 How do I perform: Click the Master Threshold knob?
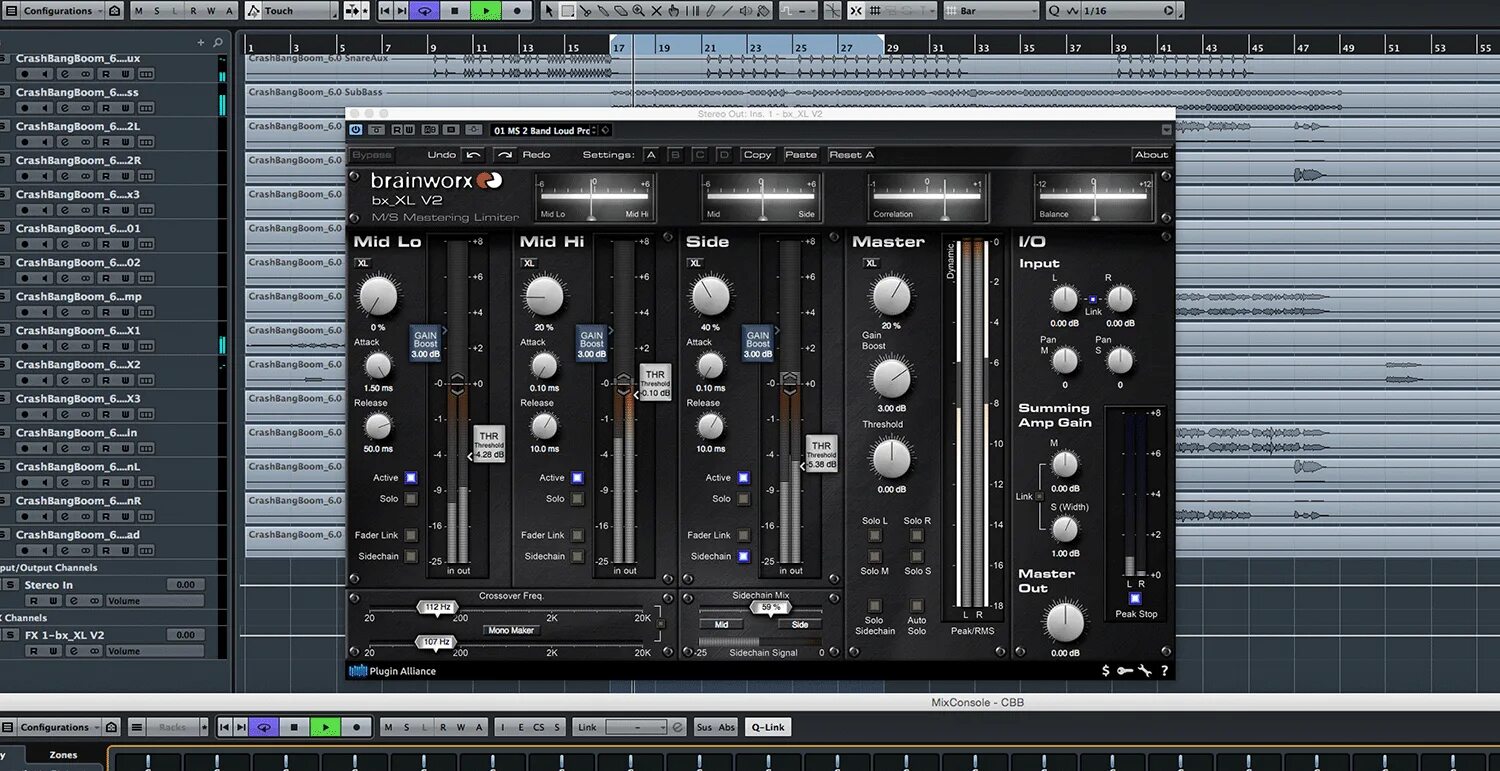click(890, 458)
